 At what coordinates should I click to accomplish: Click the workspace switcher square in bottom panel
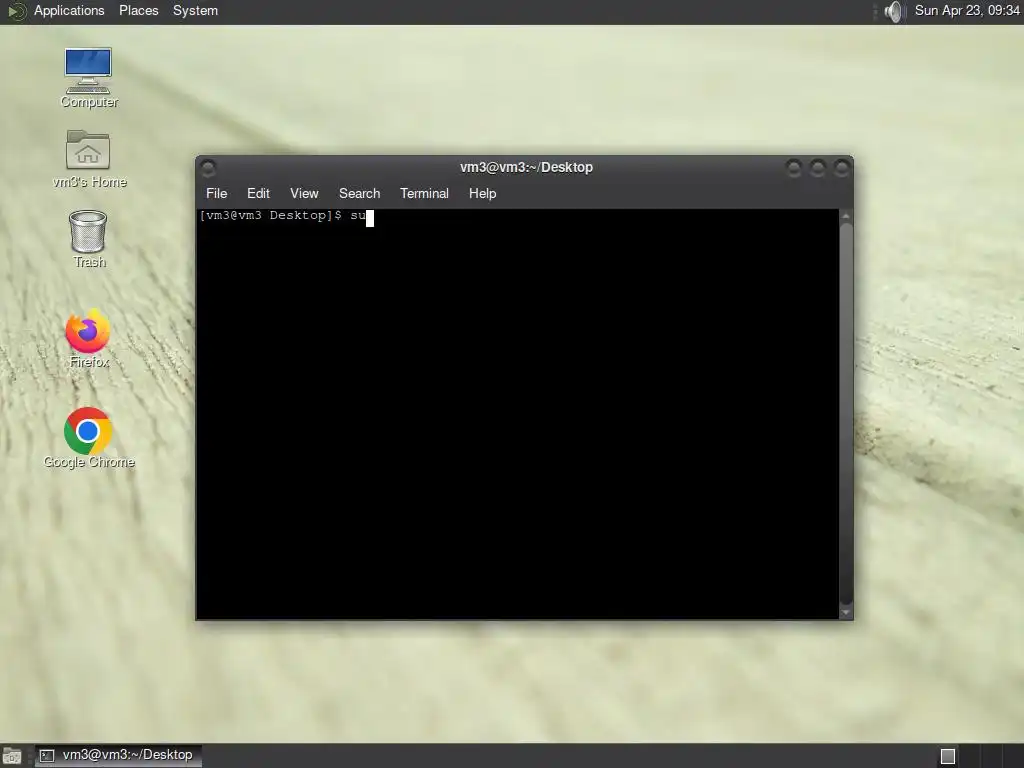948,756
